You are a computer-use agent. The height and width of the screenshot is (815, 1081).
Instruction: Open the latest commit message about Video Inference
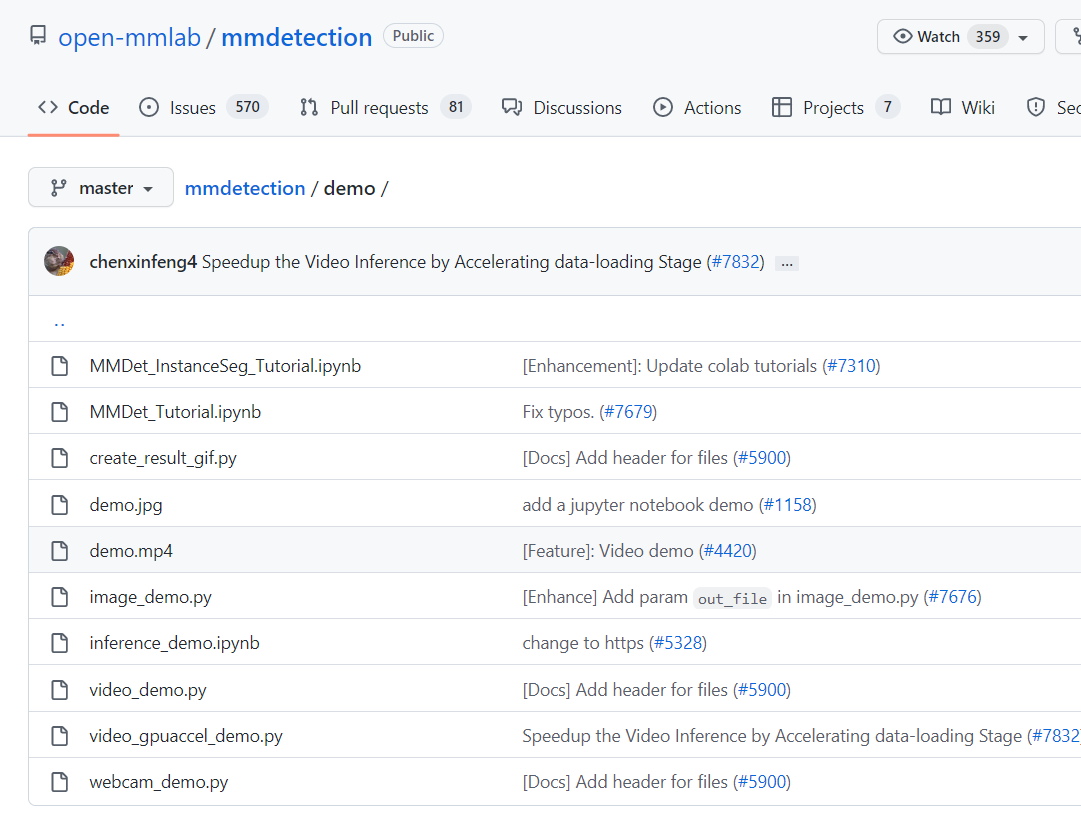(451, 262)
